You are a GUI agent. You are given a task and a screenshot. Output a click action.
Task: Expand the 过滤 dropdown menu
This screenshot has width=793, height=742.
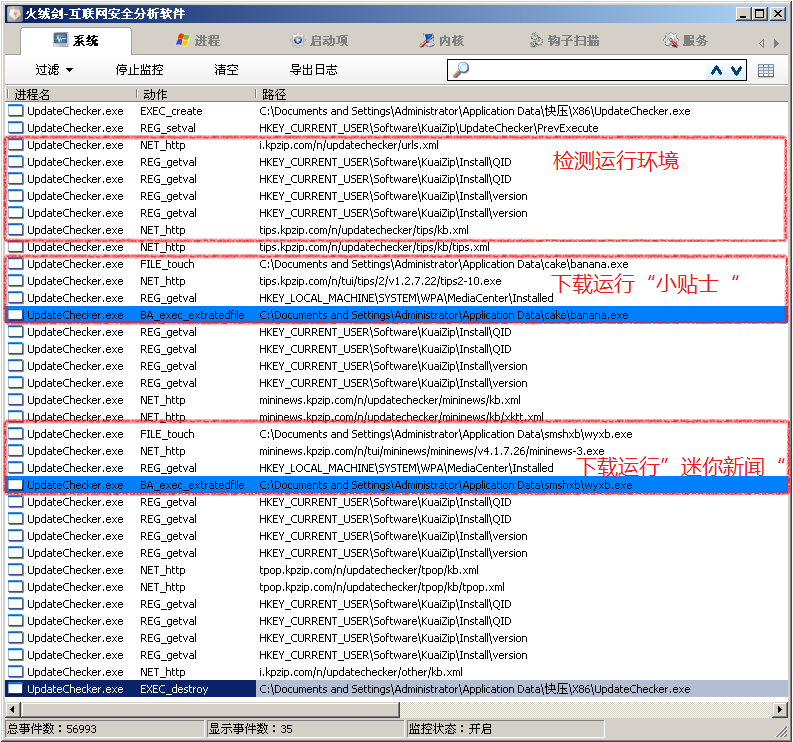[x=54, y=70]
